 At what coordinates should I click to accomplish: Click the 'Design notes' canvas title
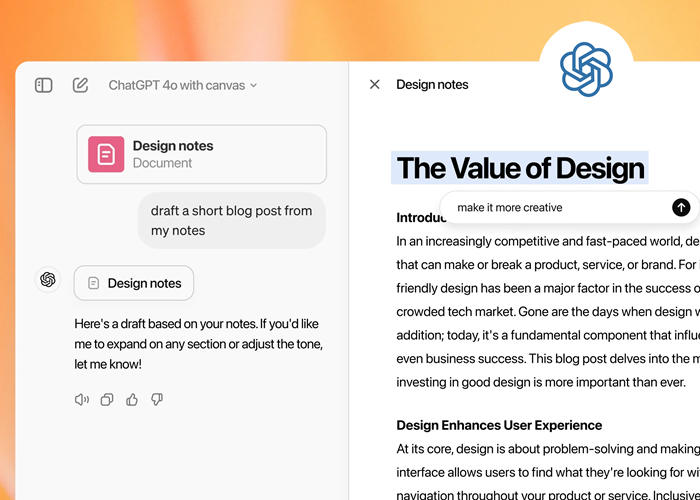click(x=432, y=84)
